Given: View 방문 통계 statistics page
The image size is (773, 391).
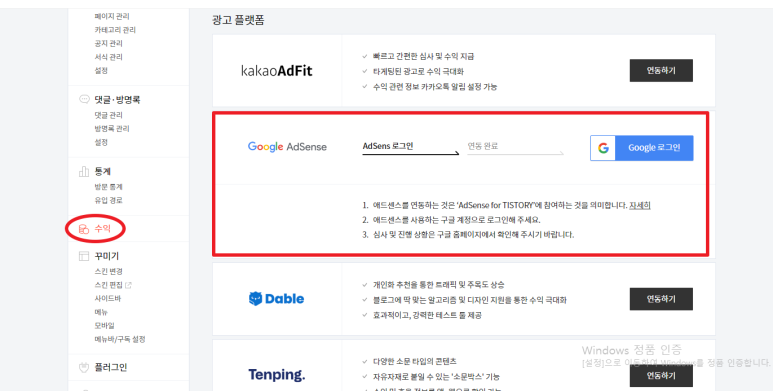Looking at the screenshot, I should pos(108,187).
